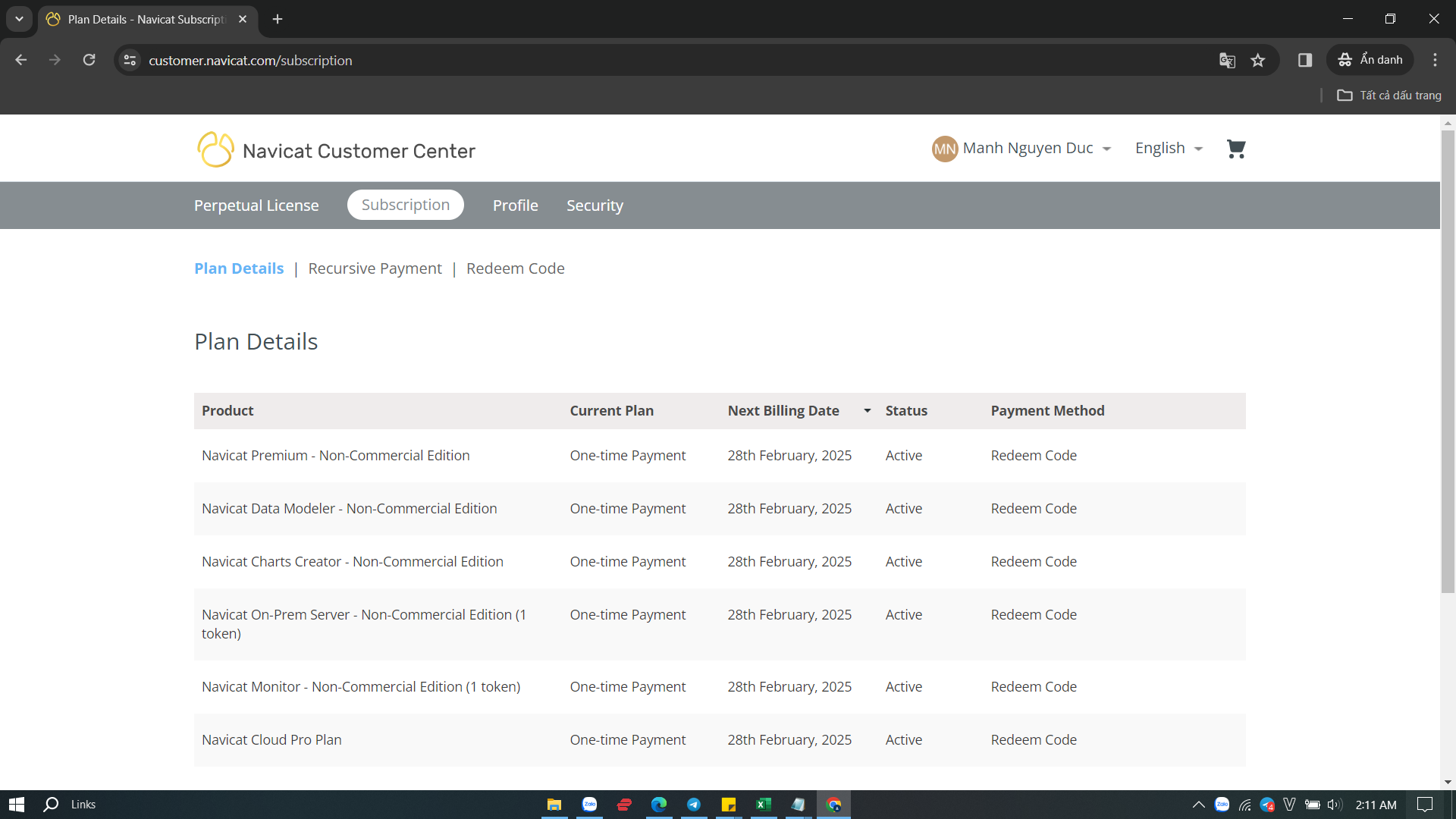Open the Profile tab

coord(516,206)
